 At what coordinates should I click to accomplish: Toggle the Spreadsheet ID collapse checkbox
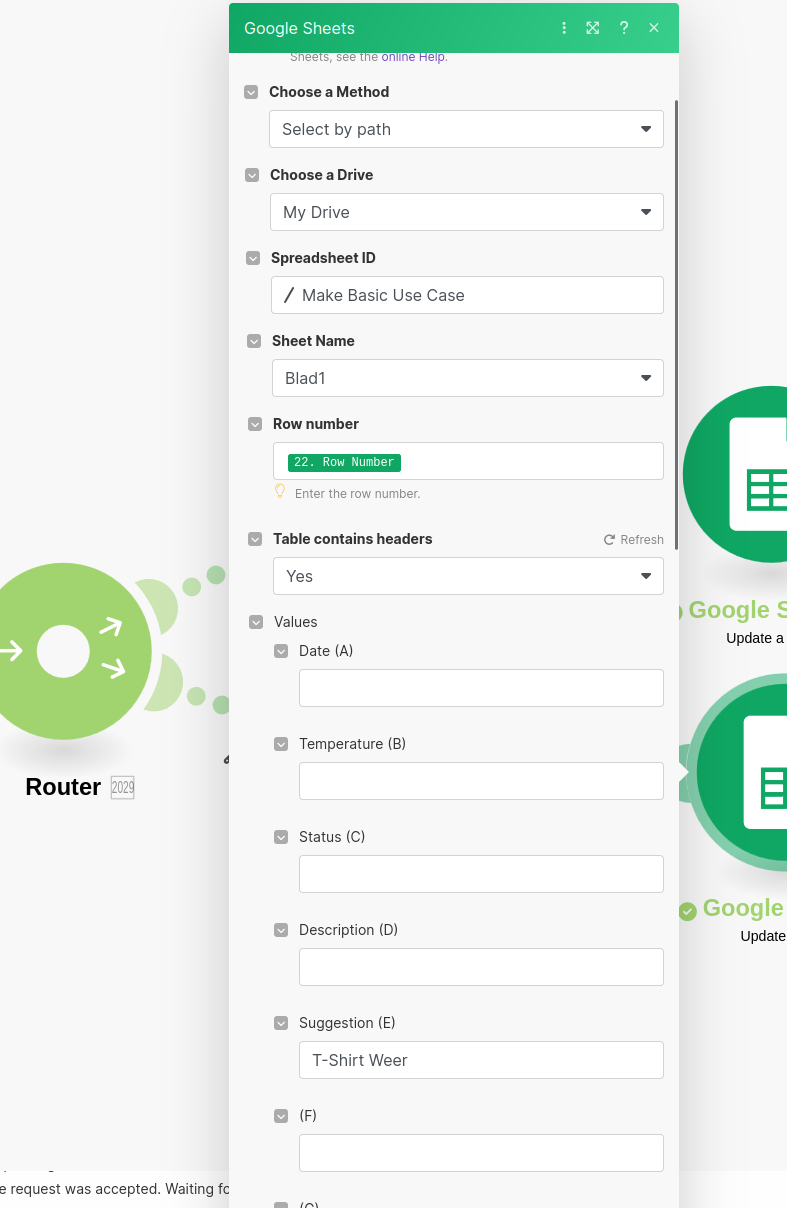point(253,258)
